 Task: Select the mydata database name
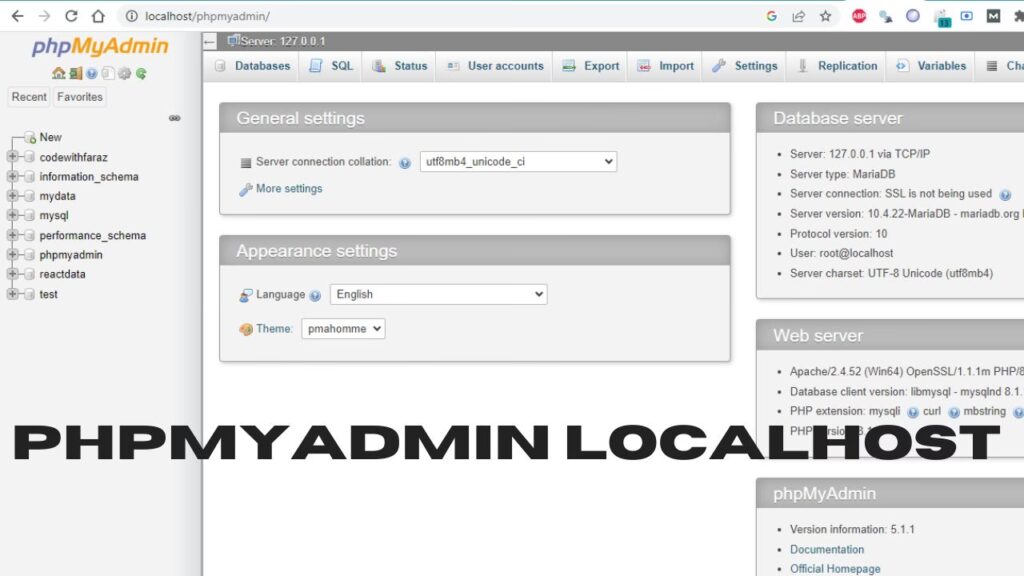[57, 196]
